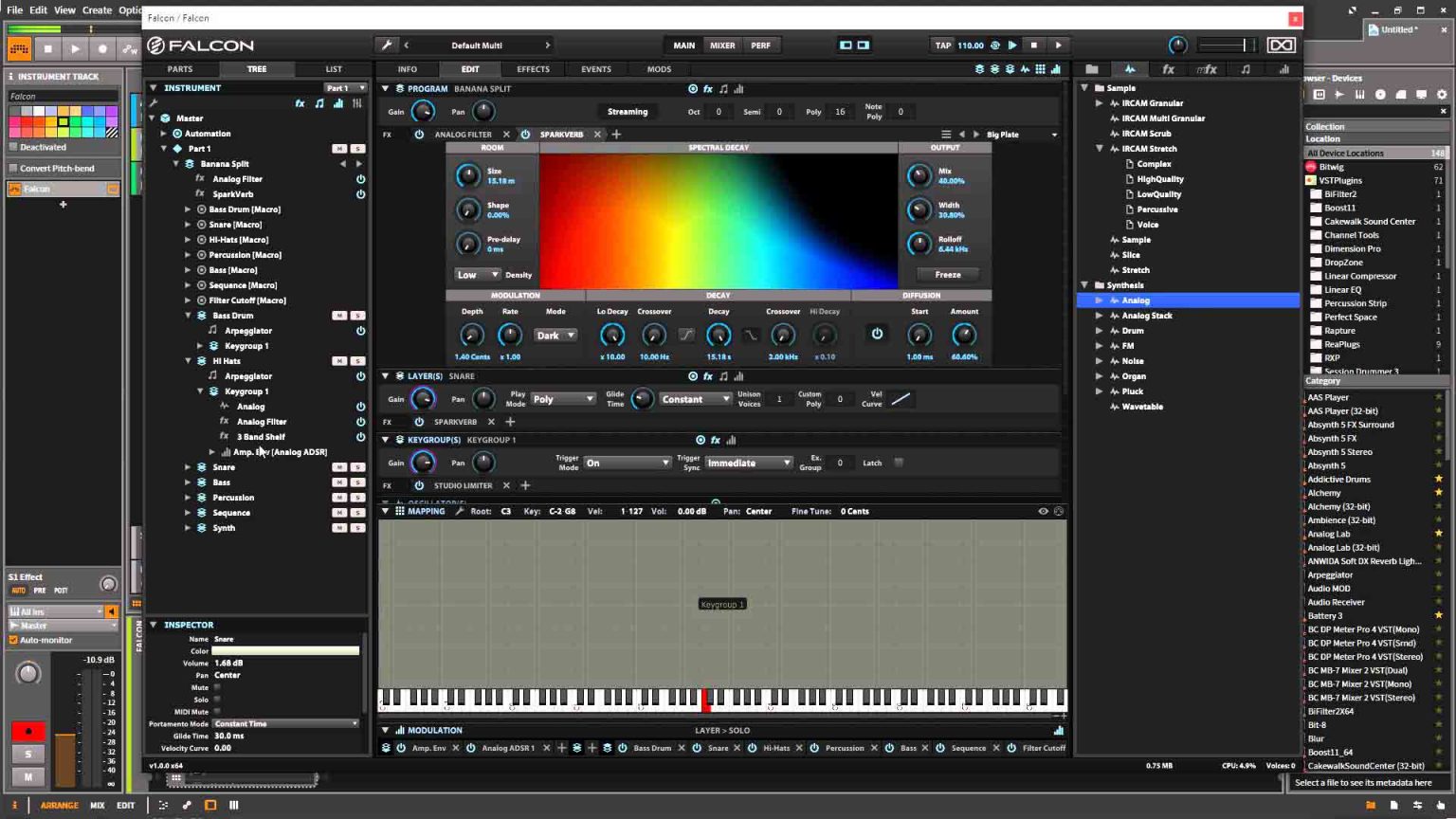
Task: Select Analog in the Synthesis browser list
Action: 1136,300
